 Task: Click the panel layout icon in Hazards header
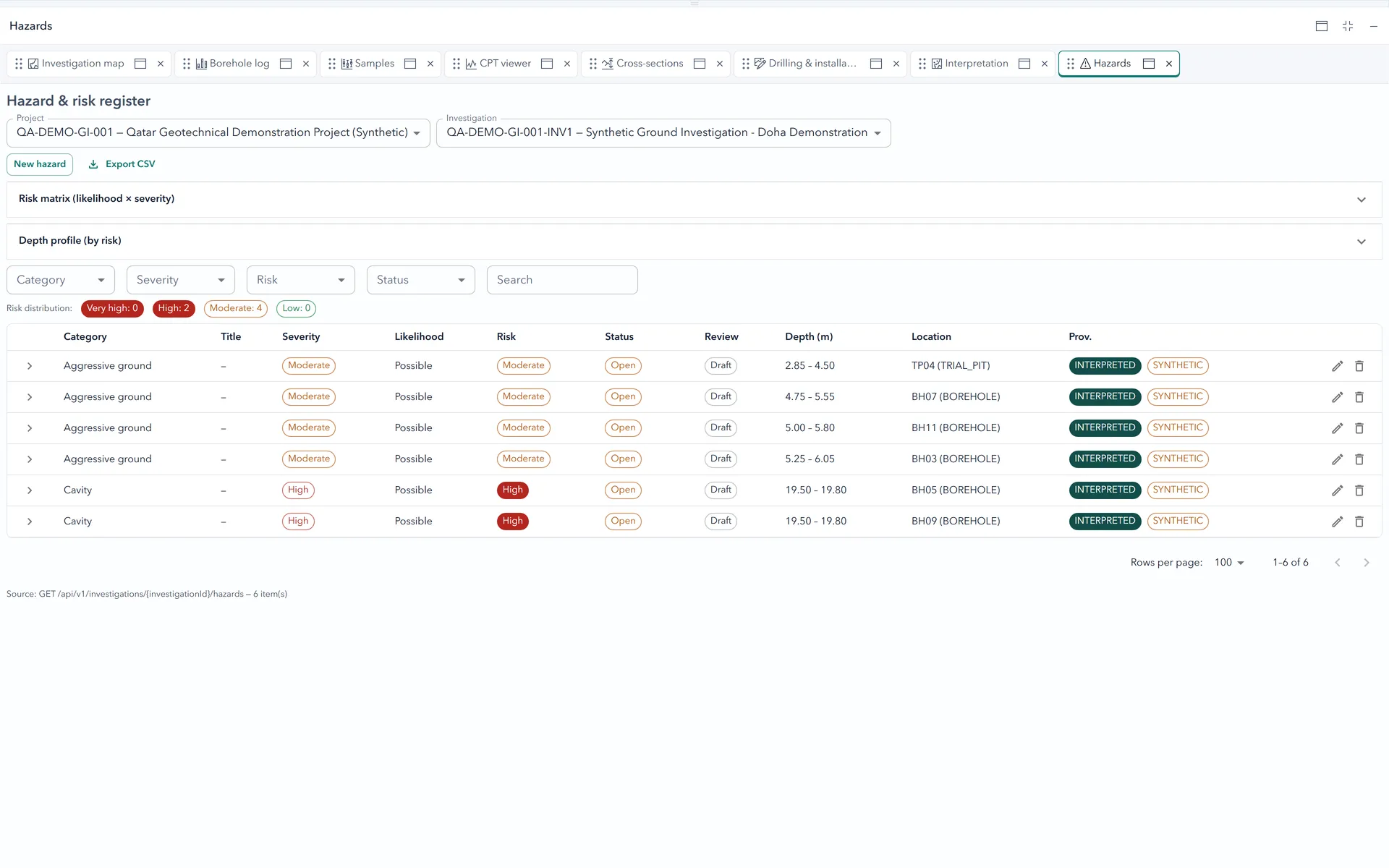(x=1322, y=26)
